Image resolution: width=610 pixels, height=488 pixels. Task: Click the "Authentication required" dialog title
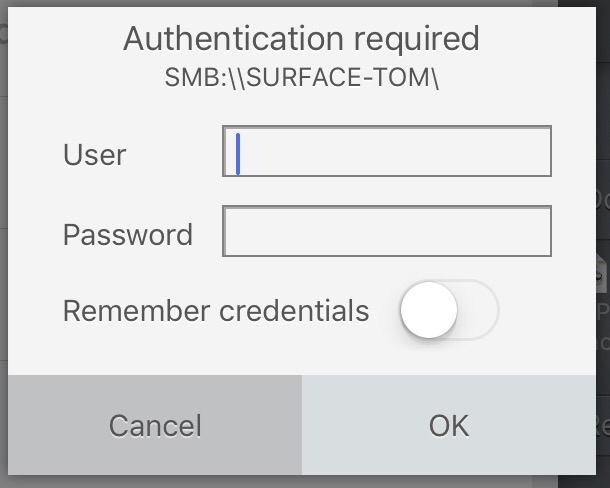301,39
